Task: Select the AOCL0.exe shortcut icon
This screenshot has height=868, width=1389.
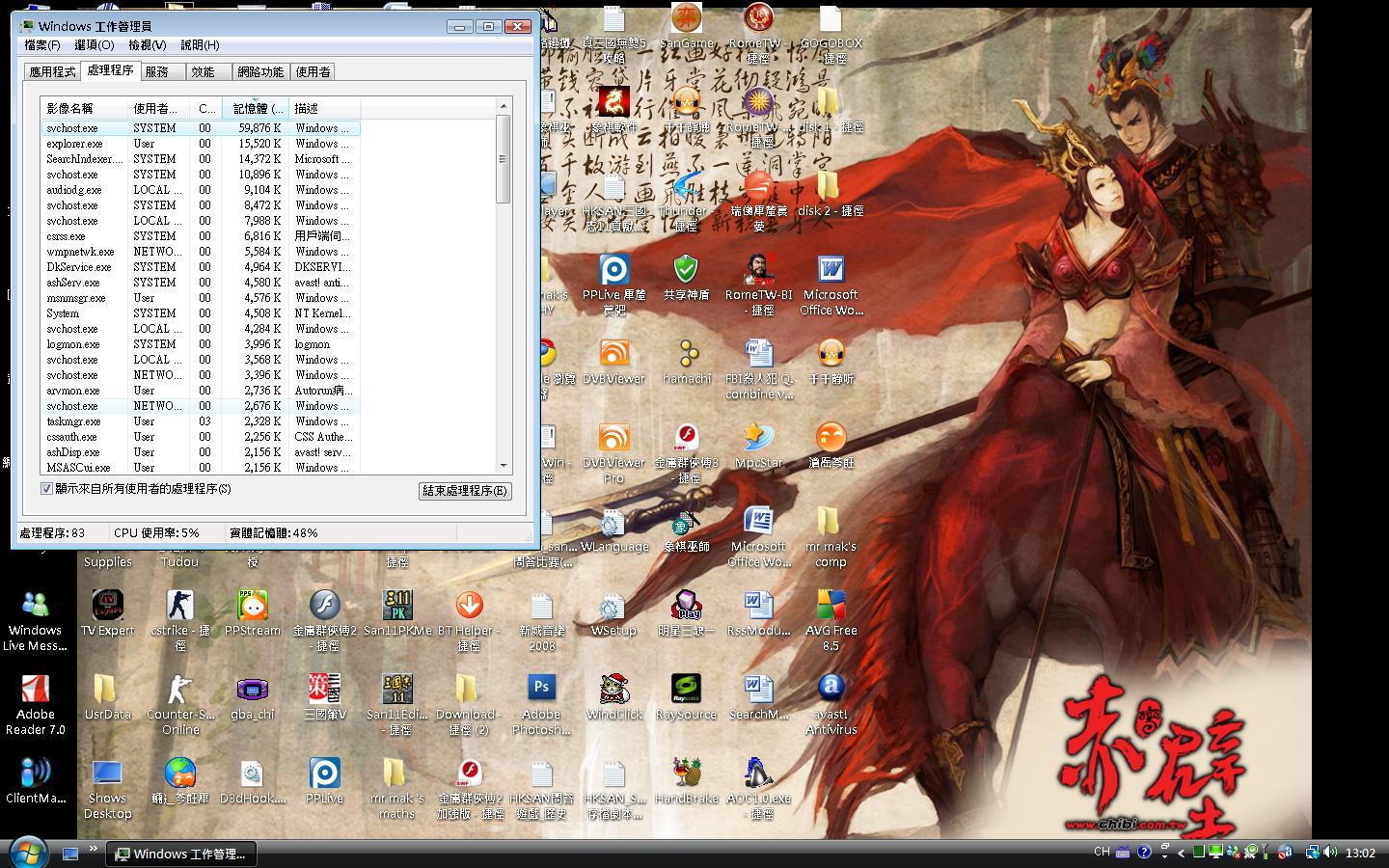Action: pyautogui.click(x=759, y=788)
